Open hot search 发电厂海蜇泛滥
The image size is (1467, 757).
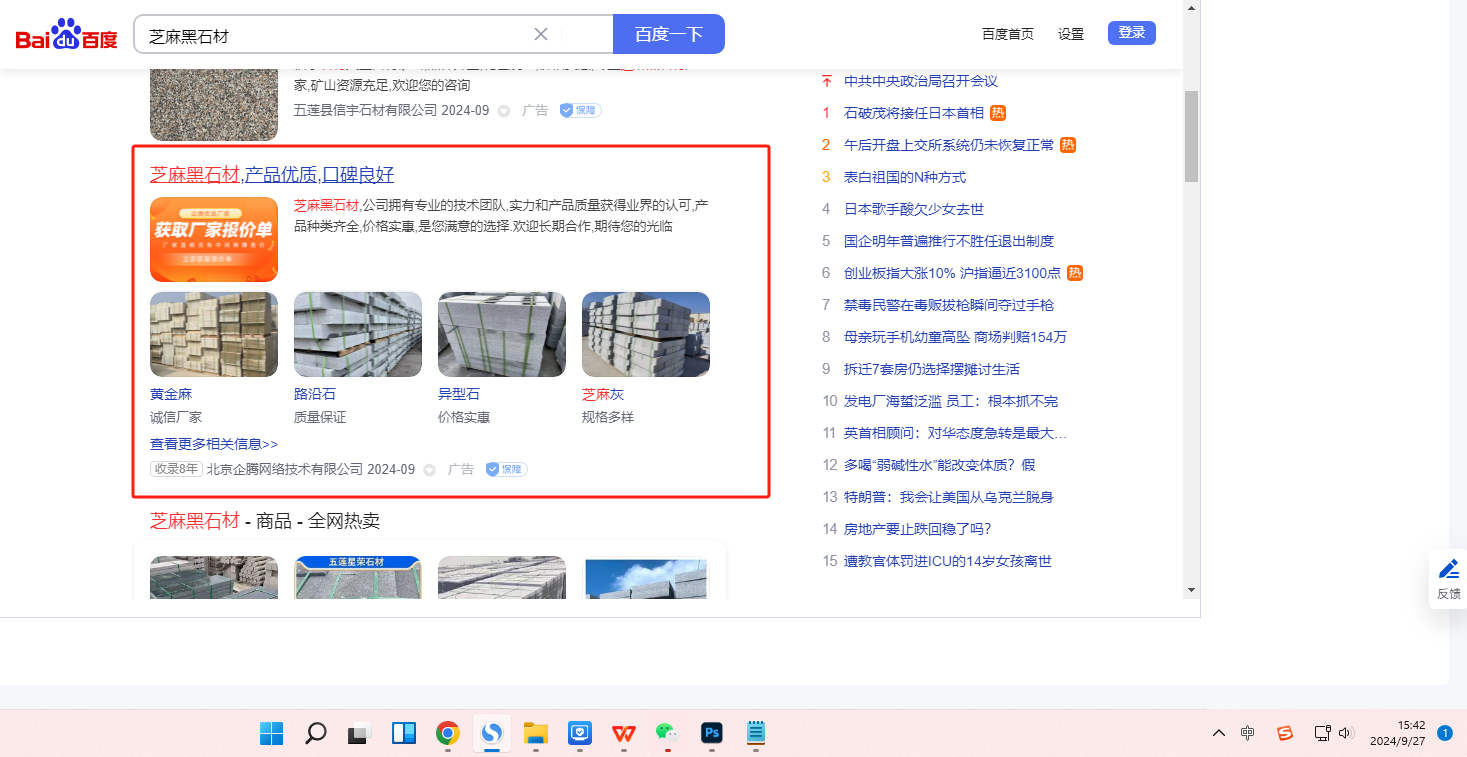point(951,401)
